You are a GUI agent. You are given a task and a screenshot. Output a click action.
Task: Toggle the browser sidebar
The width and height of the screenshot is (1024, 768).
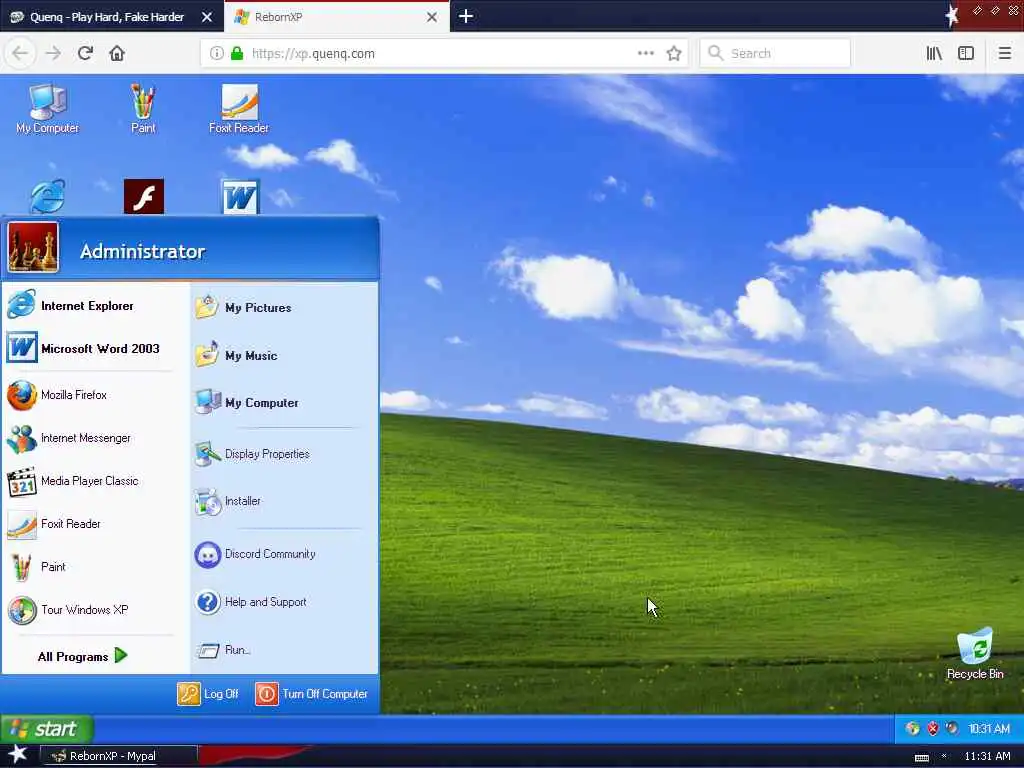click(x=966, y=54)
